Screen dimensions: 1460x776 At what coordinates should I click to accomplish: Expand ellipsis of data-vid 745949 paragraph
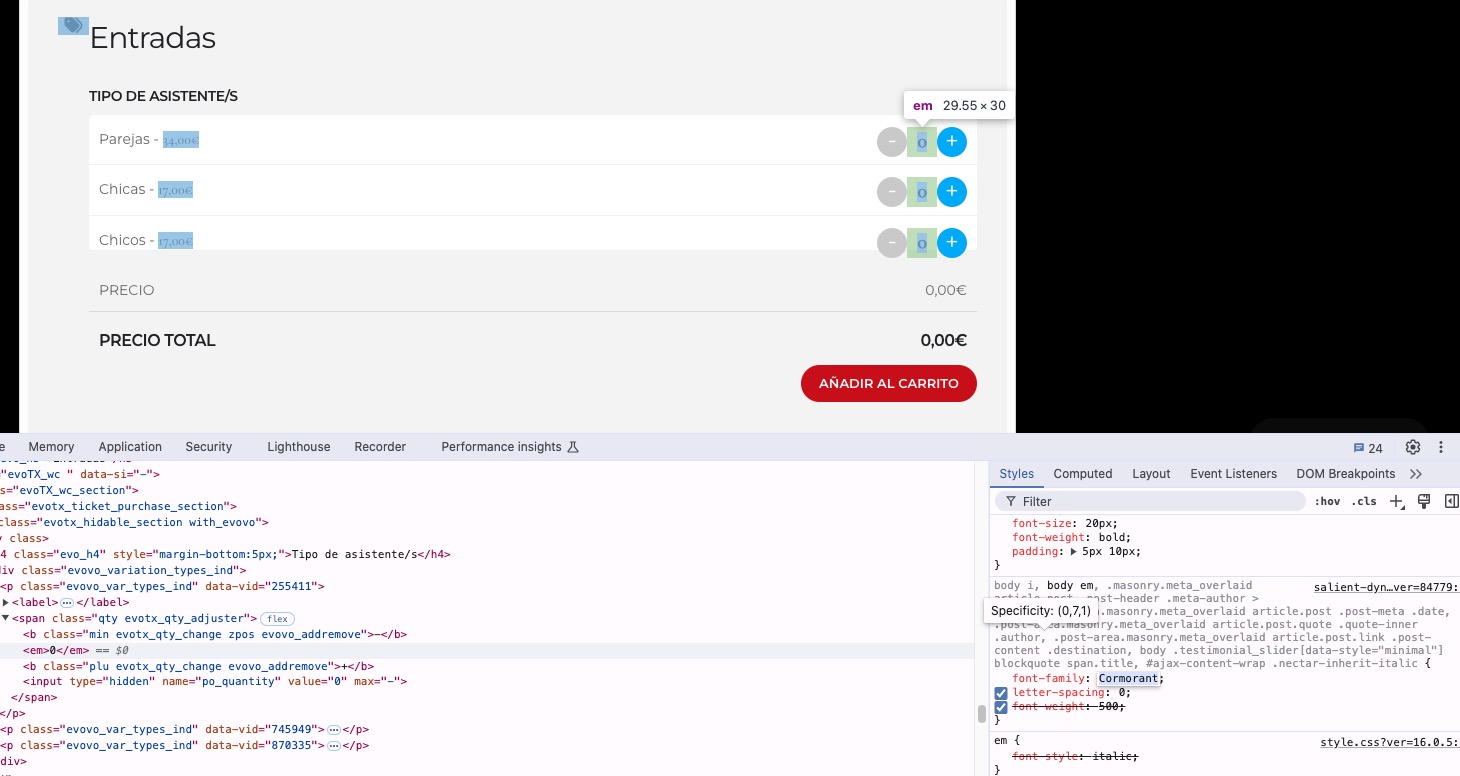334,730
